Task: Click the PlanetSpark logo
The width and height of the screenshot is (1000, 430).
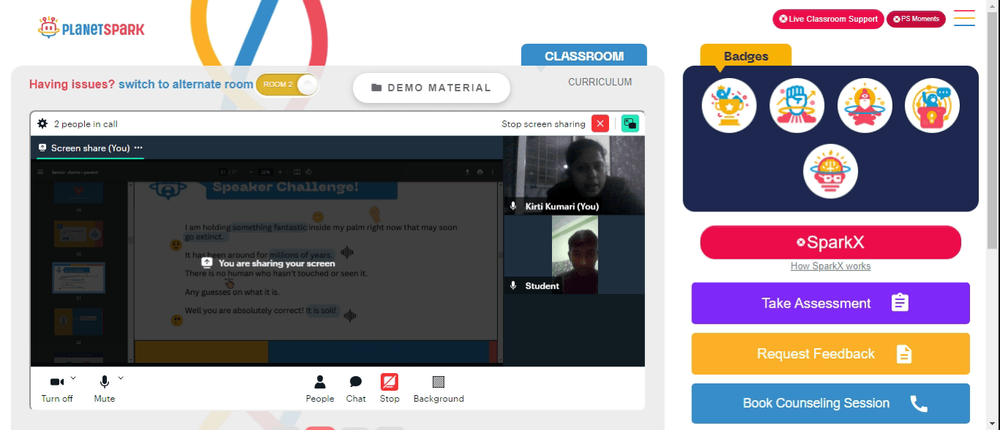Action: click(91, 27)
